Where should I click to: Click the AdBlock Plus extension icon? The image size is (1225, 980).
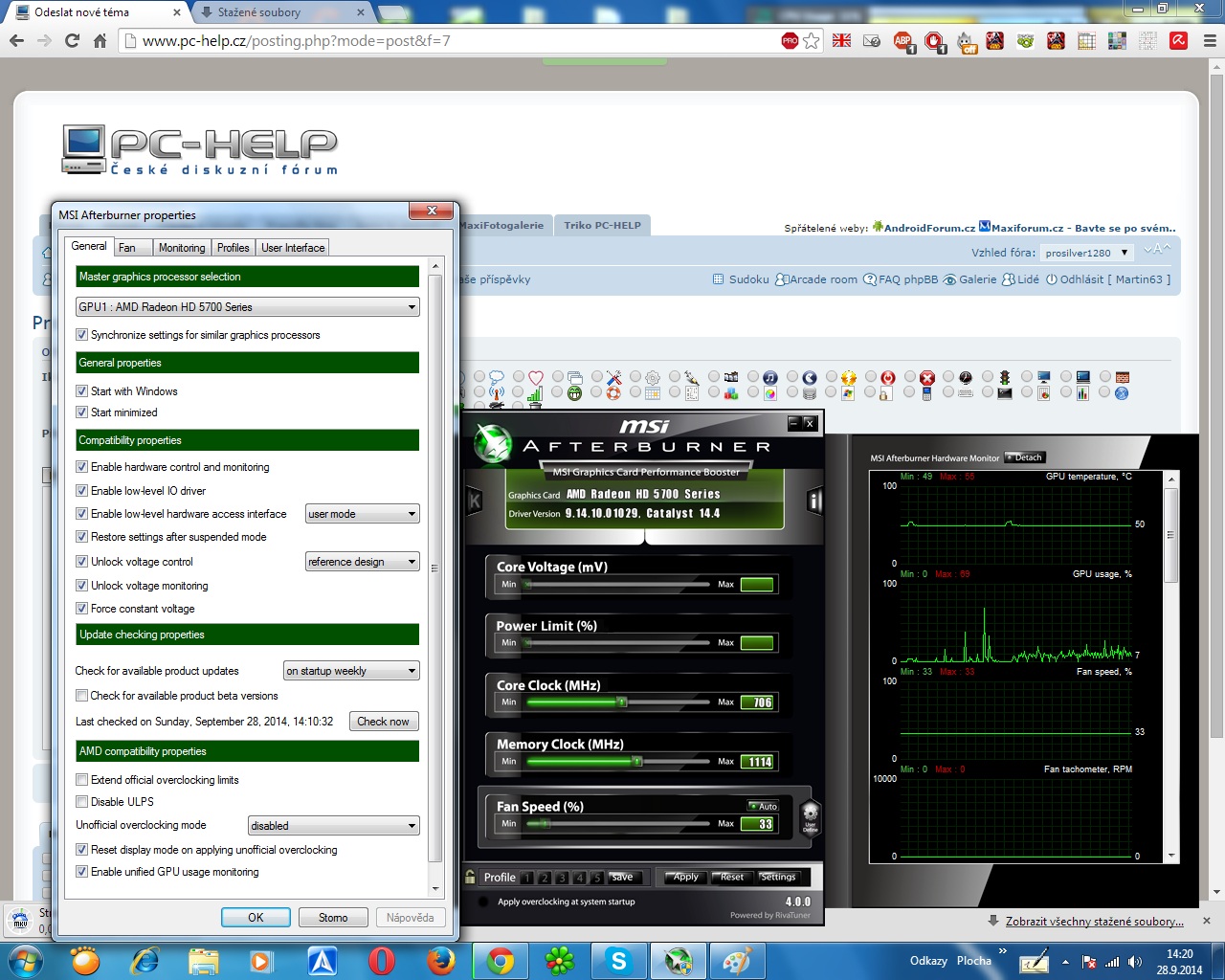click(903, 41)
